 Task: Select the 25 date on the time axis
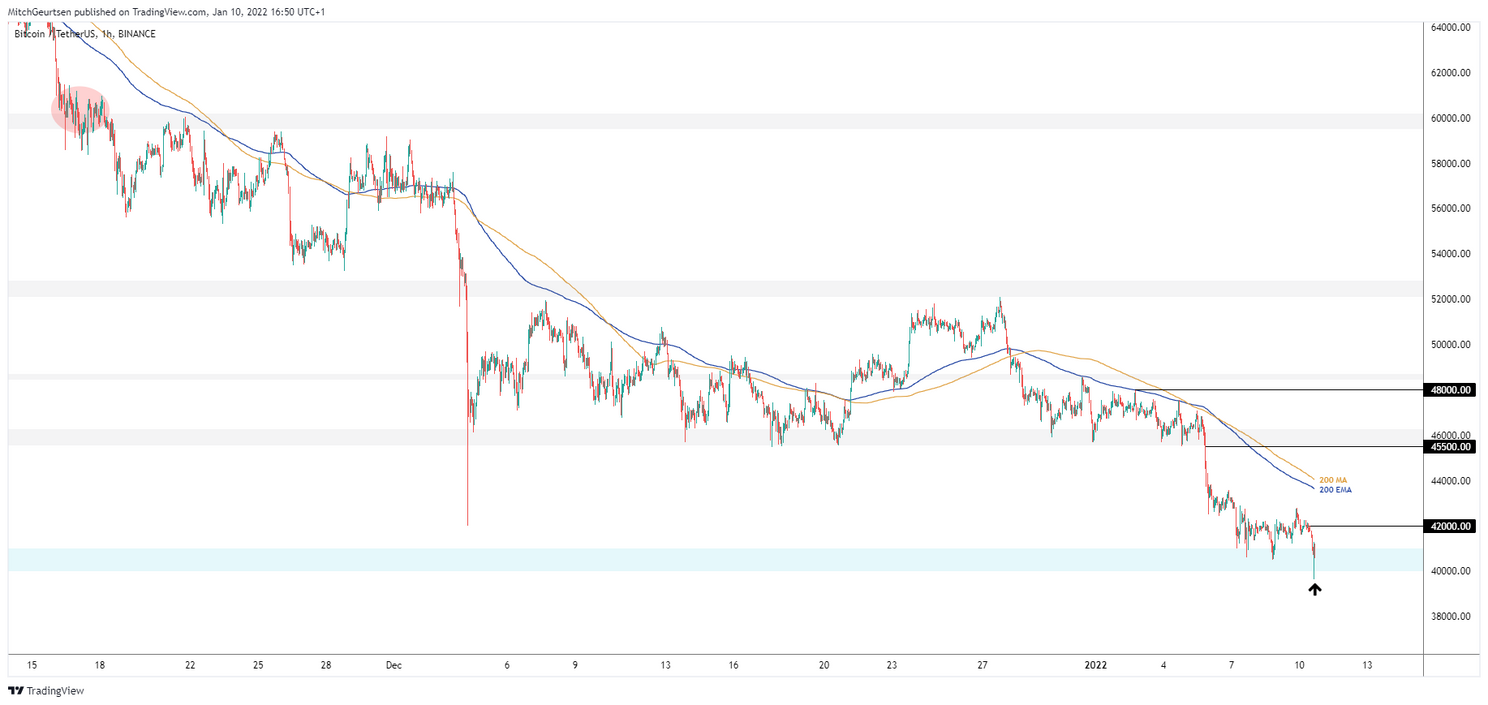pos(258,665)
